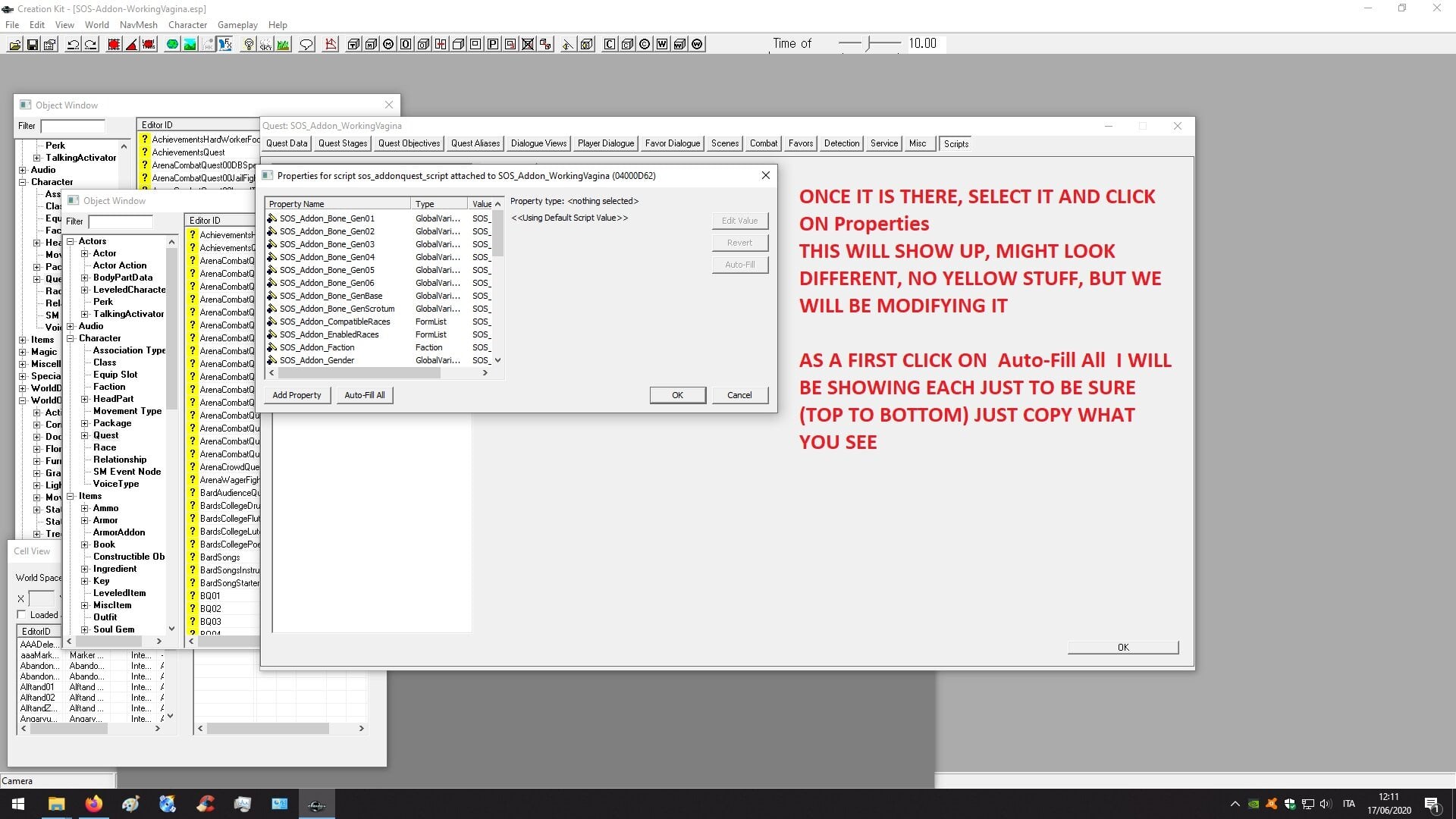Click the cube icon labeled T

tap(353, 44)
